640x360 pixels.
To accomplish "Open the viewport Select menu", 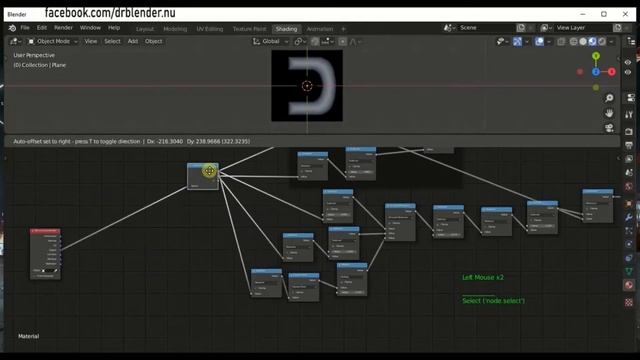I will pyautogui.click(x=112, y=41).
